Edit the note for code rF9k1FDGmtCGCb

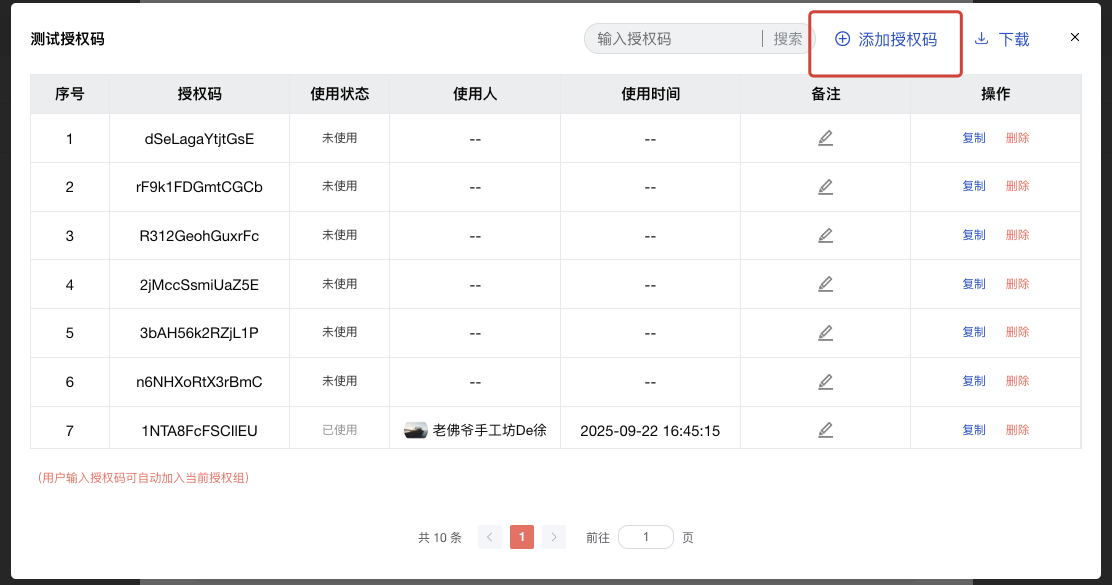point(825,187)
